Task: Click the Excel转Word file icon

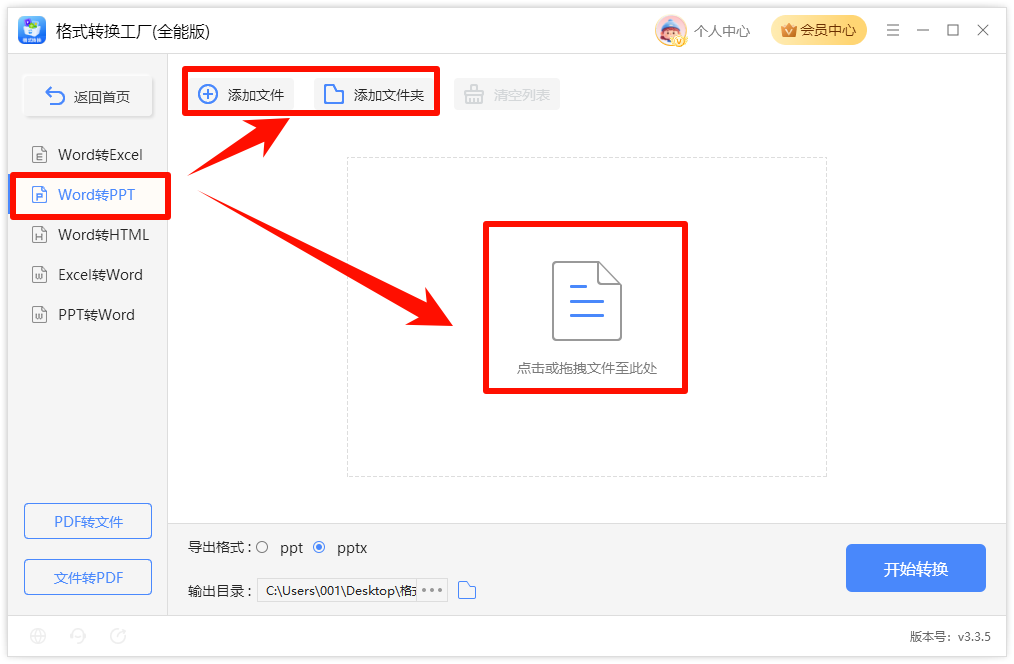Action: tap(39, 275)
